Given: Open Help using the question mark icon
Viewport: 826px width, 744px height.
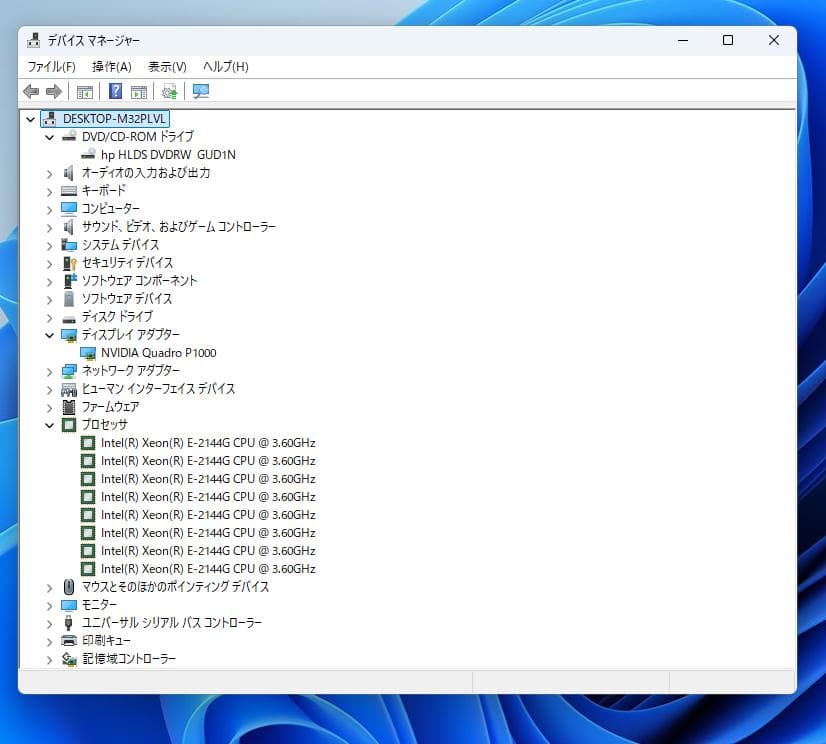Looking at the screenshot, I should click(115, 91).
